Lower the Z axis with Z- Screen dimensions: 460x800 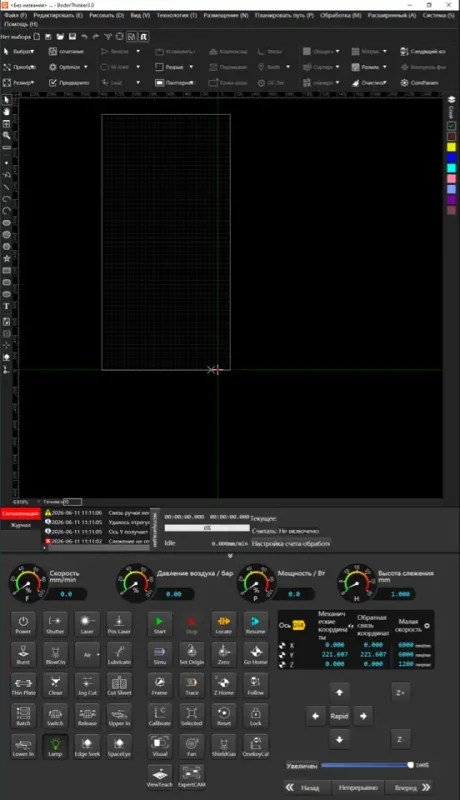[x=400, y=739]
